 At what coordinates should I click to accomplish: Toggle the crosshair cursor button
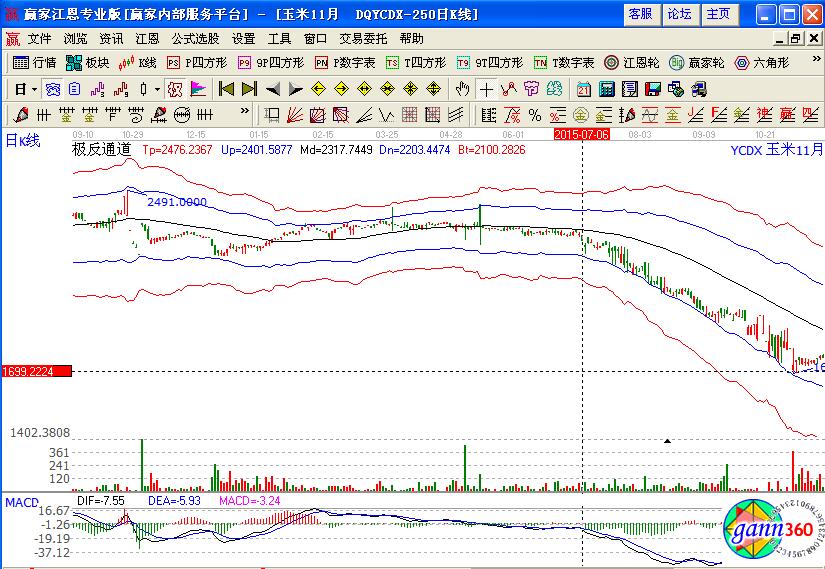pyautogui.click(x=487, y=88)
